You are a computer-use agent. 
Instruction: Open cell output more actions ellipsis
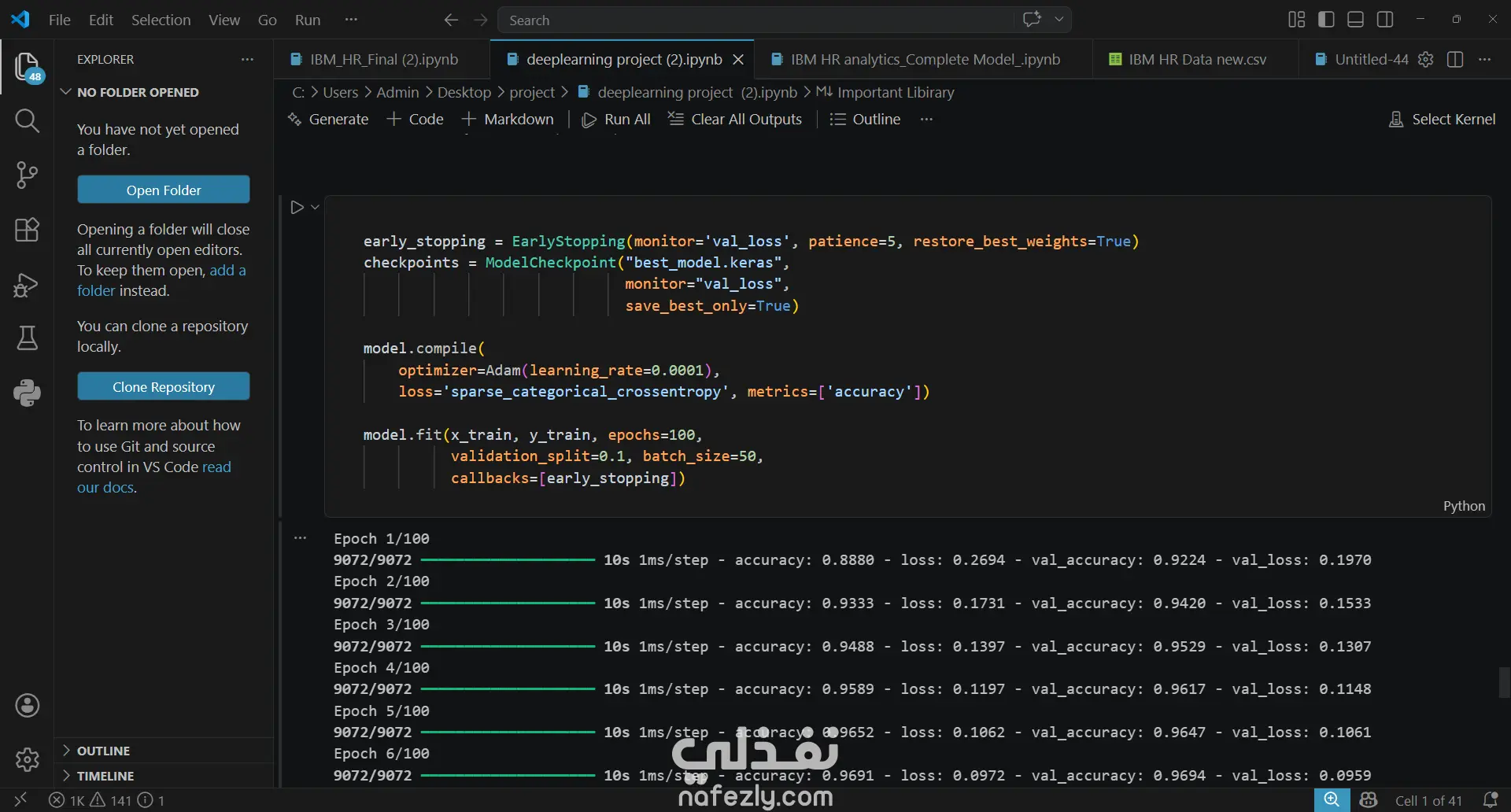(300, 538)
